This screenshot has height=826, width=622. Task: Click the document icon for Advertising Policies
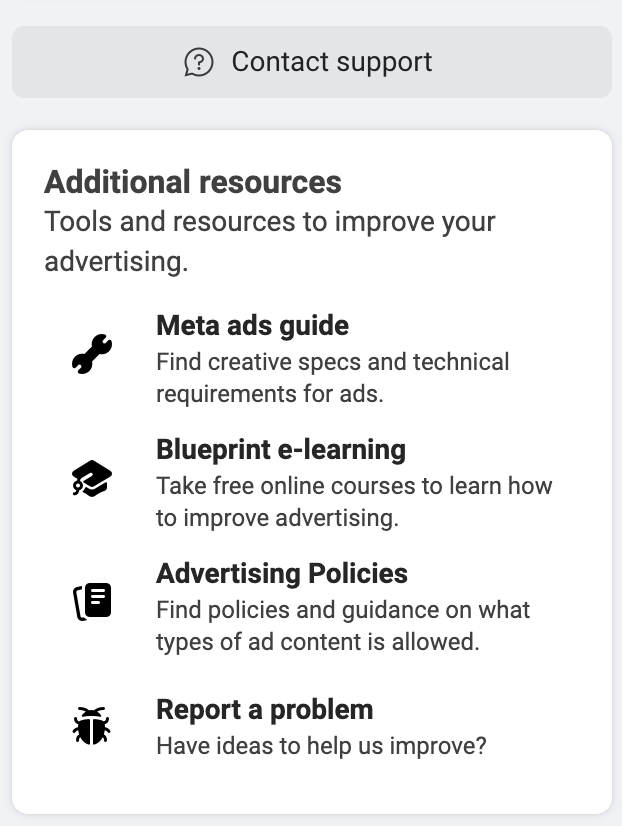coord(92,602)
